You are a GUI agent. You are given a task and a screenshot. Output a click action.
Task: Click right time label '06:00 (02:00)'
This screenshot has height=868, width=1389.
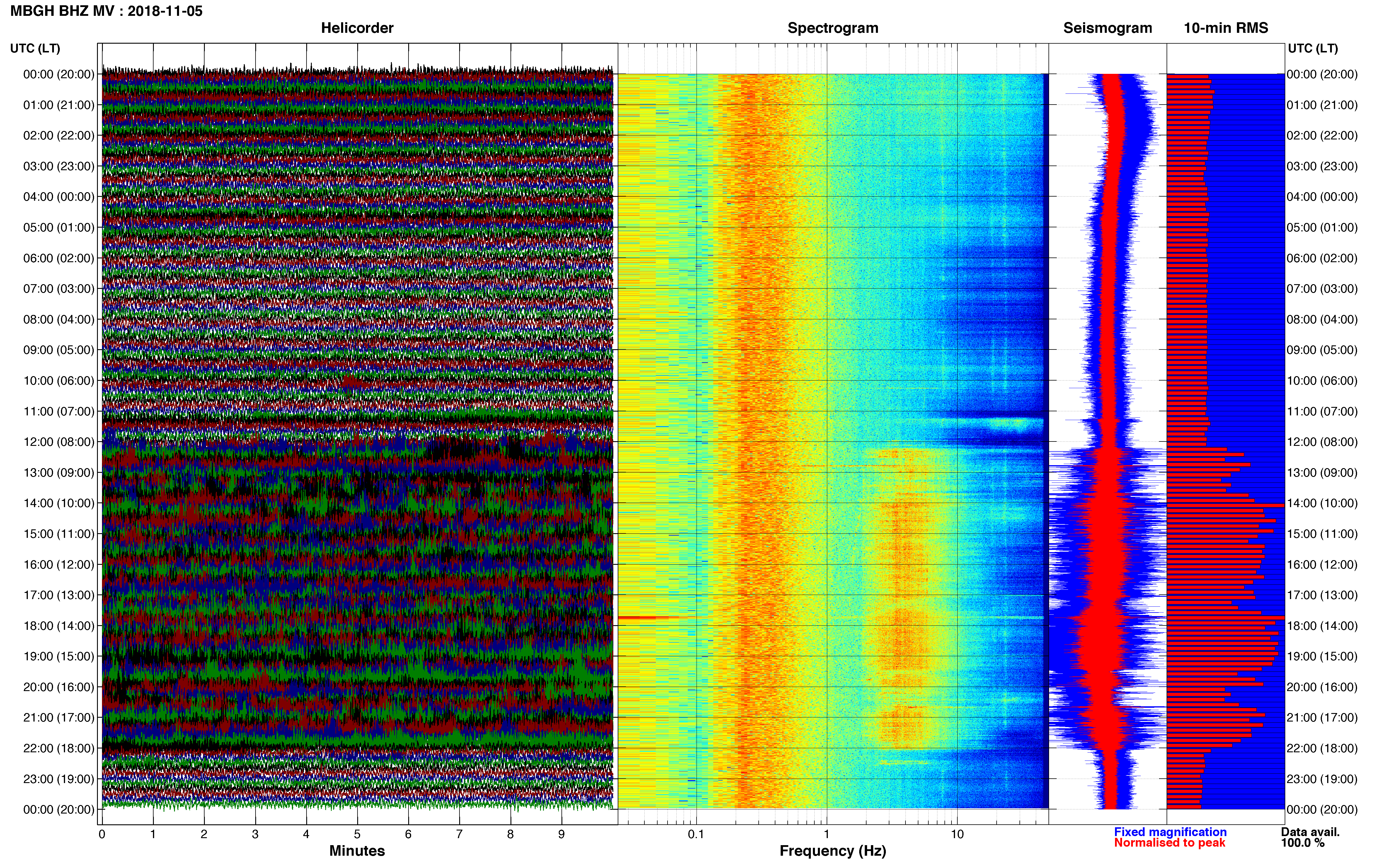click(x=1322, y=258)
